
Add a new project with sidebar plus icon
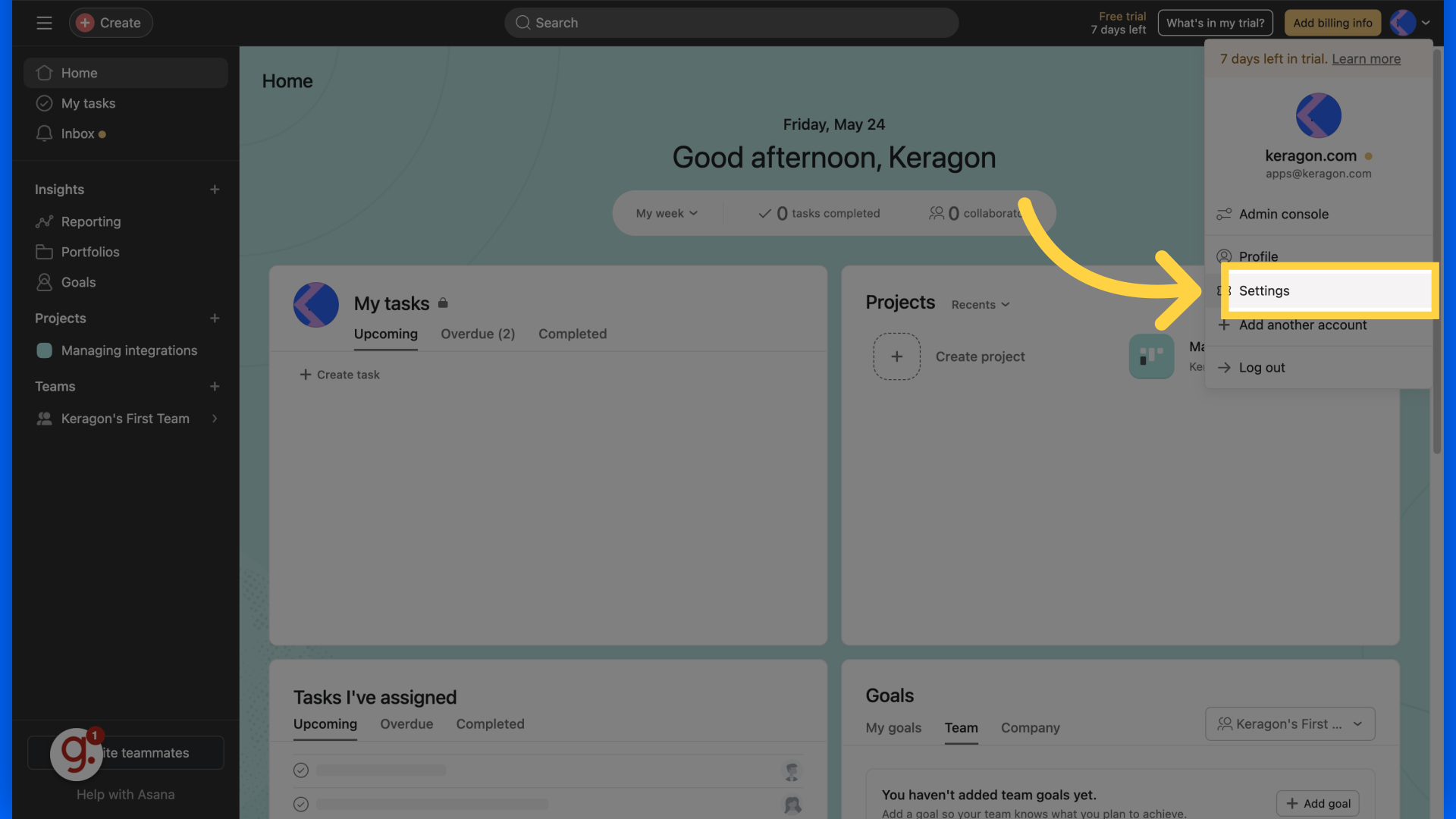[215, 318]
